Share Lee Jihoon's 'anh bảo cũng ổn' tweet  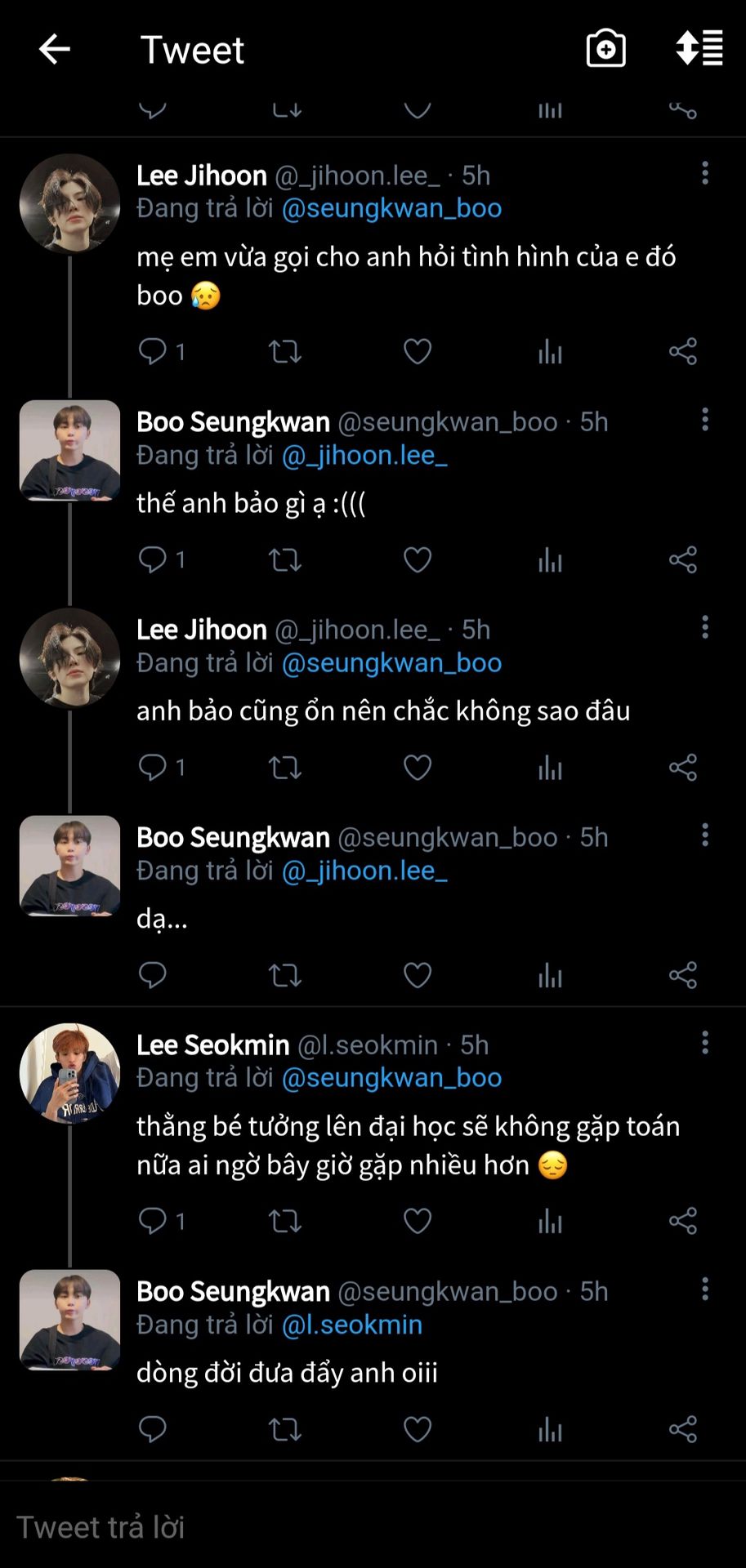682,768
